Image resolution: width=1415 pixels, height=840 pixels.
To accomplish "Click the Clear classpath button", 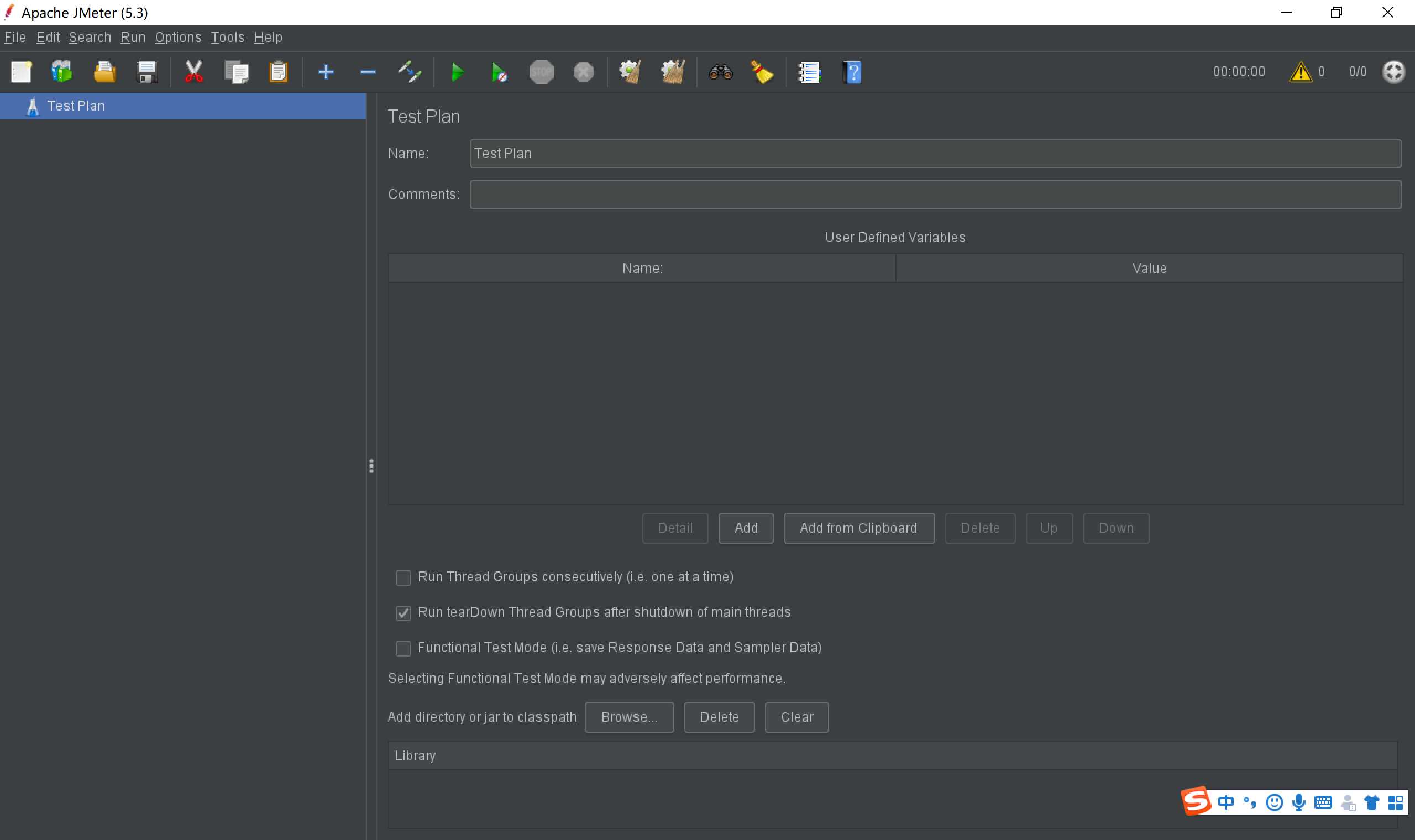I will pos(796,717).
